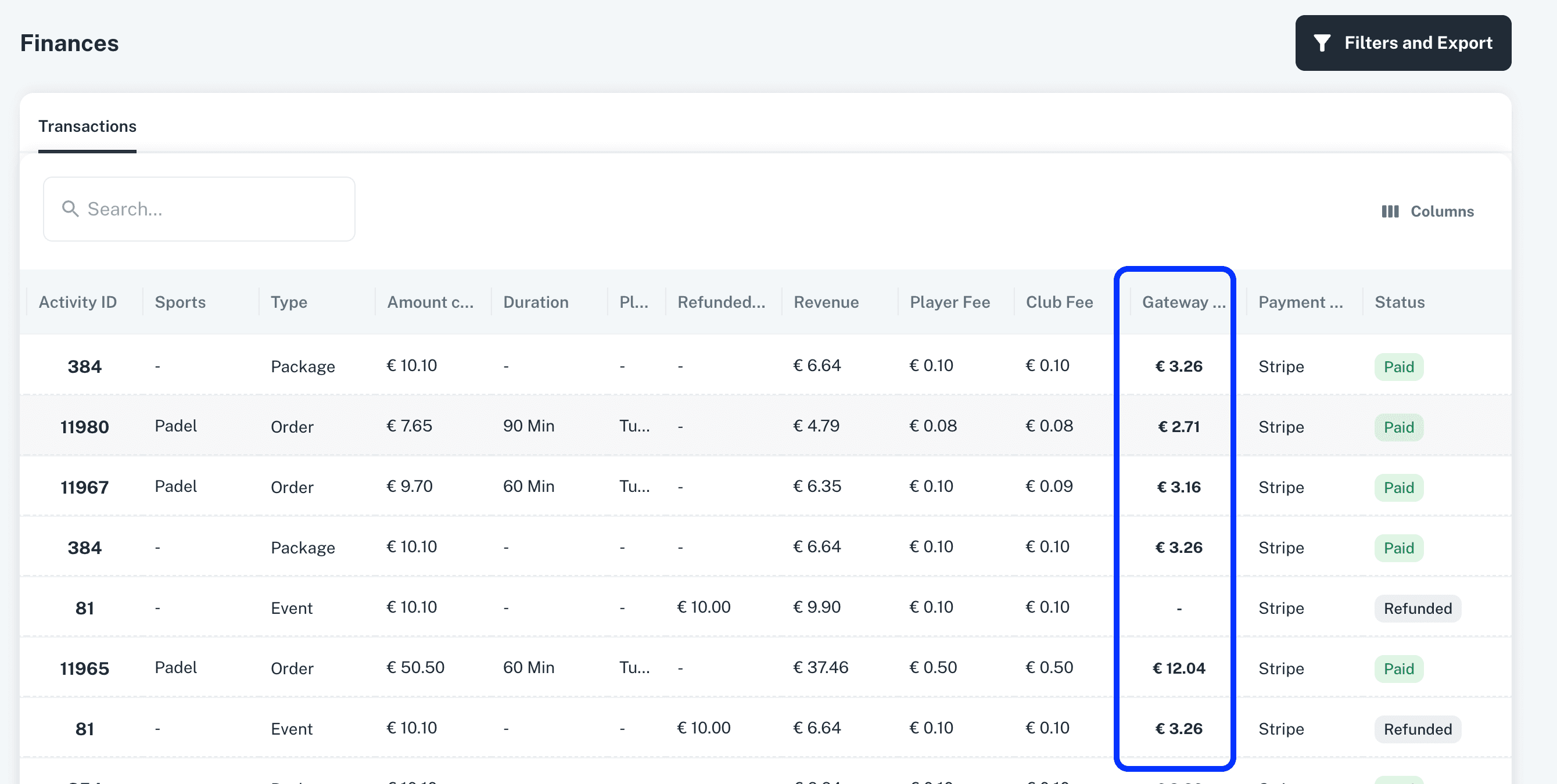
Task: Open activity 11965 row
Action: 85,668
